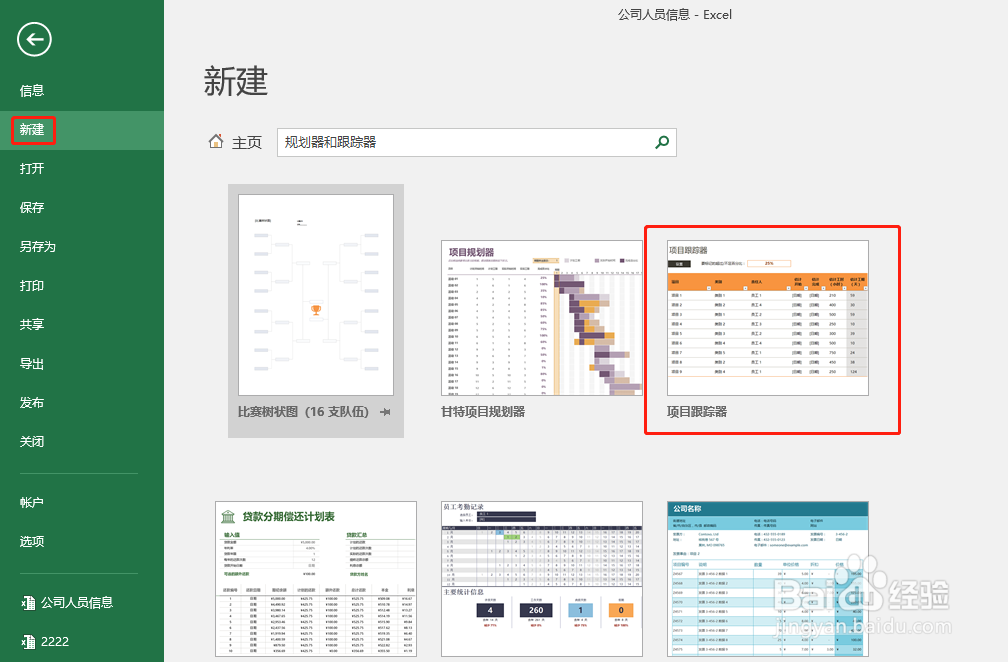Open recent file 公司人员信息
This screenshot has width=1008, height=662.
click(76, 602)
